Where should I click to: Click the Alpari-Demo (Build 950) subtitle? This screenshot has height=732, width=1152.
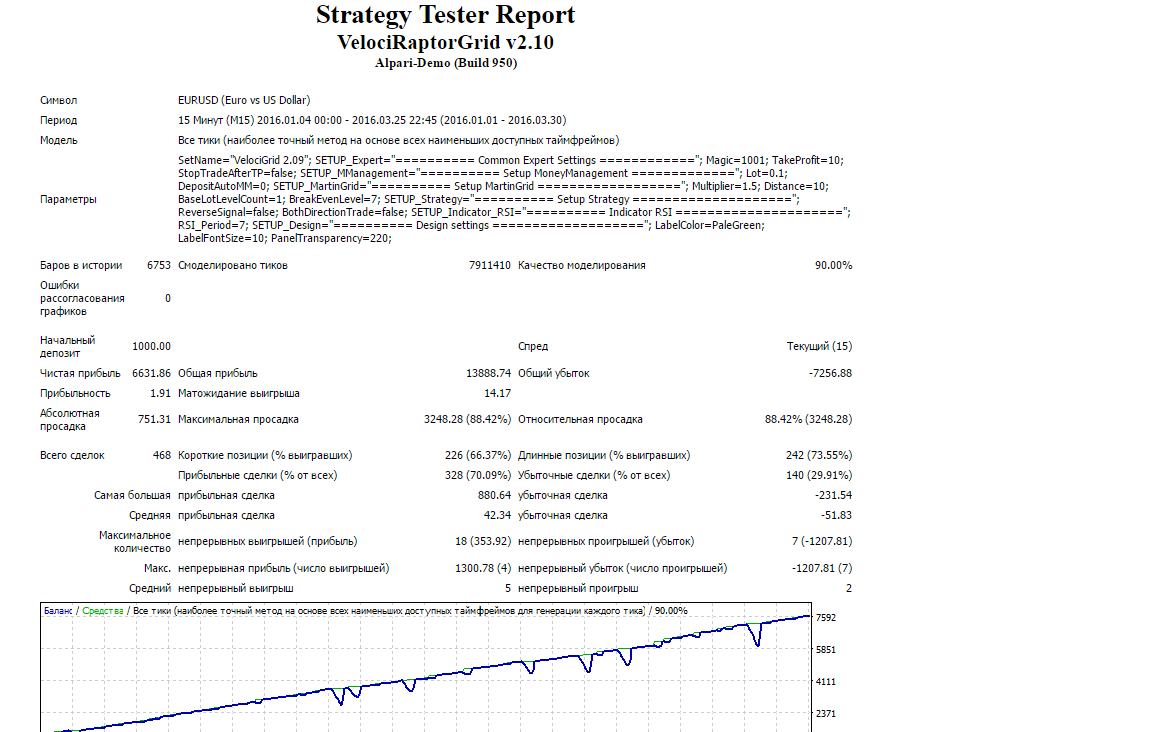pyautogui.click(x=446, y=63)
